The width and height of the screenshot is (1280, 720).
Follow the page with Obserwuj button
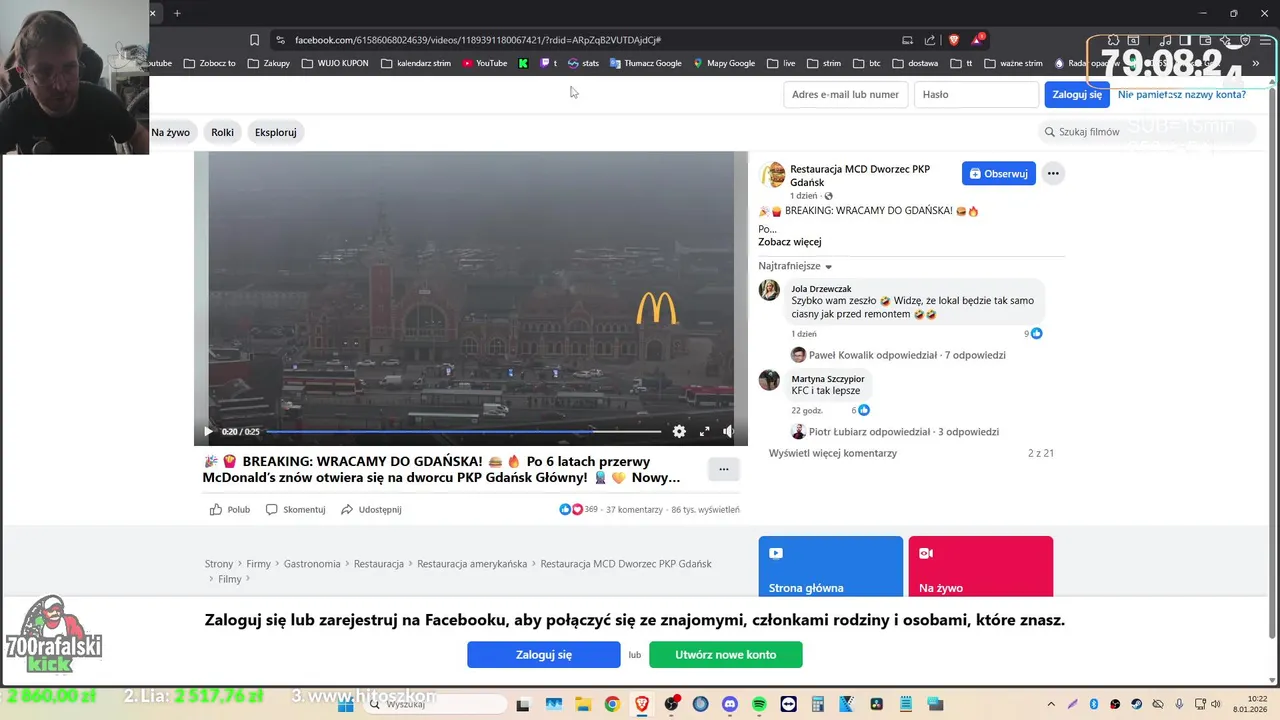[999, 173]
